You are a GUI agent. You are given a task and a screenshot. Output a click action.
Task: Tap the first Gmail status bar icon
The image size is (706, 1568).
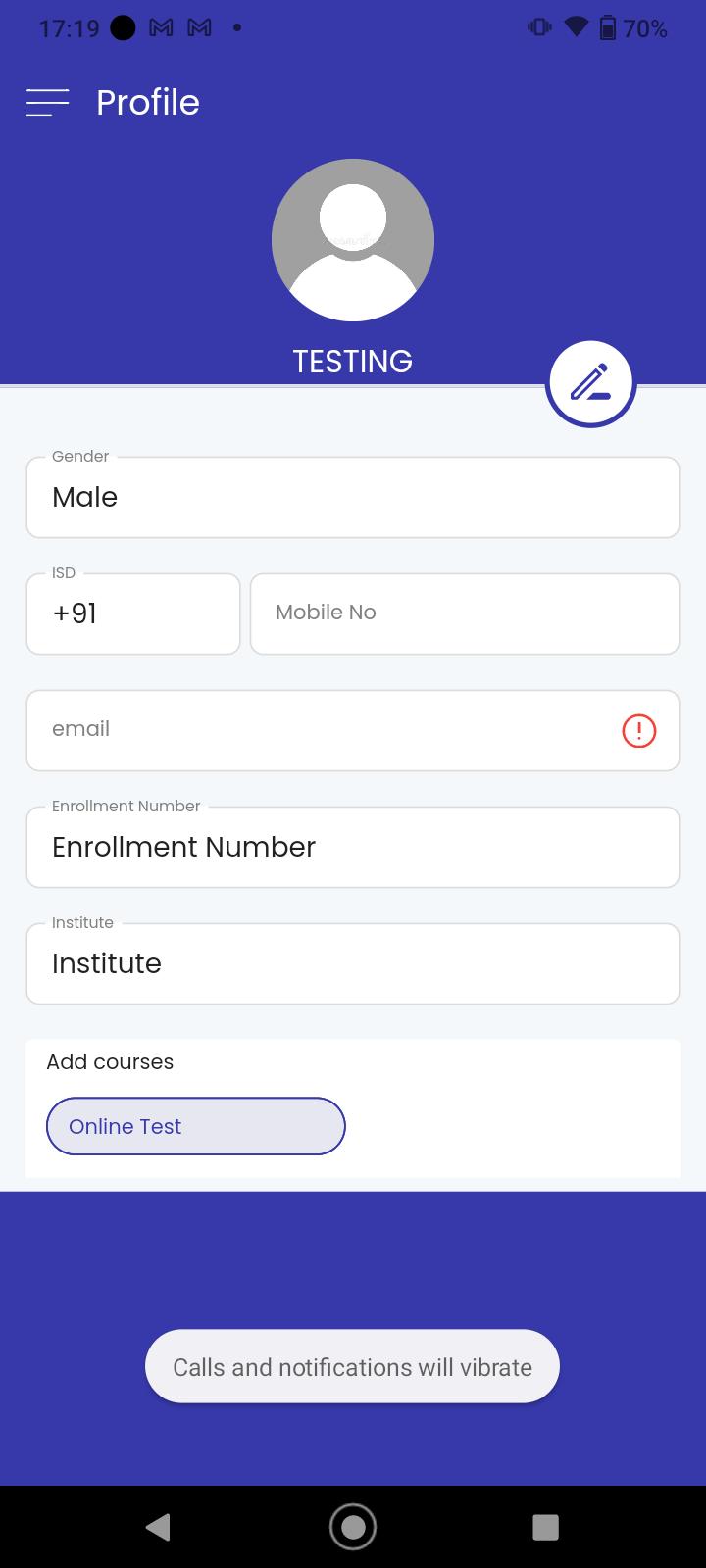pyautogui.click(x=161, y=28)
